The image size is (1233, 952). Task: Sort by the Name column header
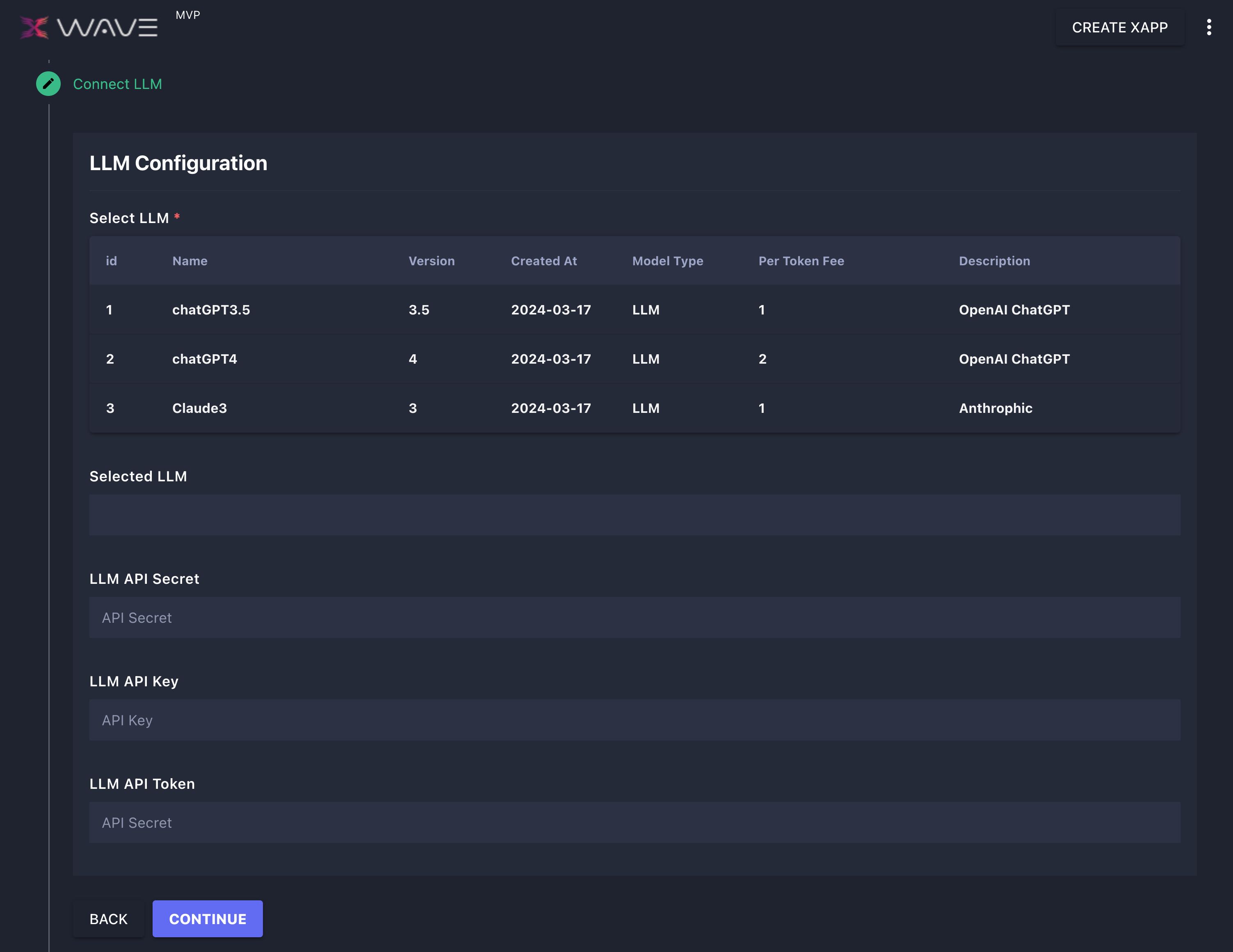[x=190, y=261]
